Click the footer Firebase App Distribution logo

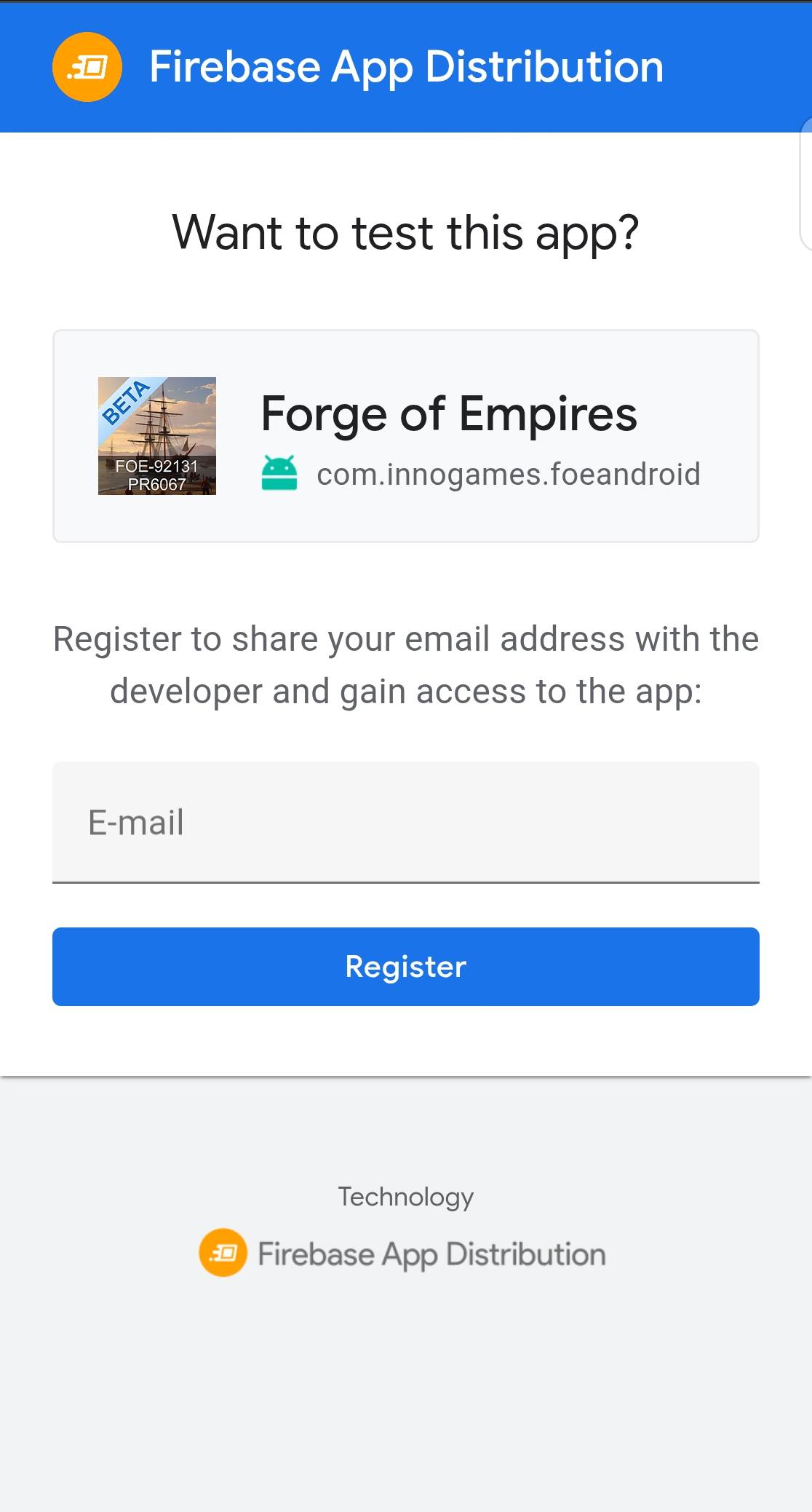(223, 1253)
